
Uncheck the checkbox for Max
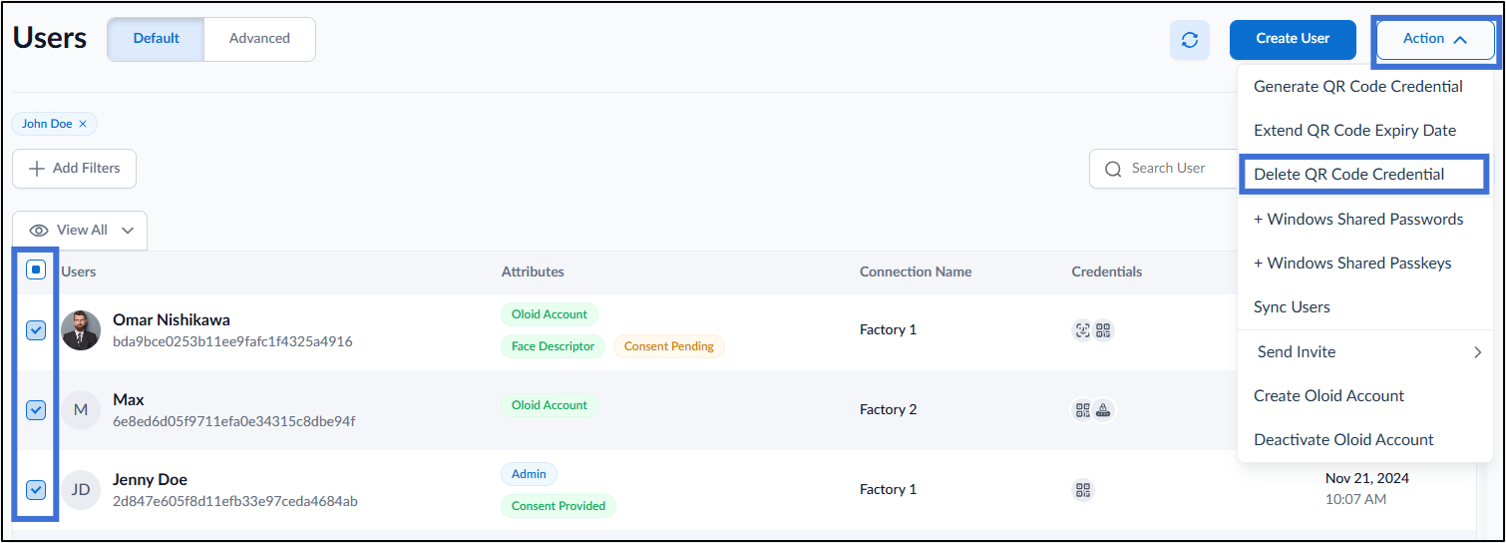click(x=35, y=410)
